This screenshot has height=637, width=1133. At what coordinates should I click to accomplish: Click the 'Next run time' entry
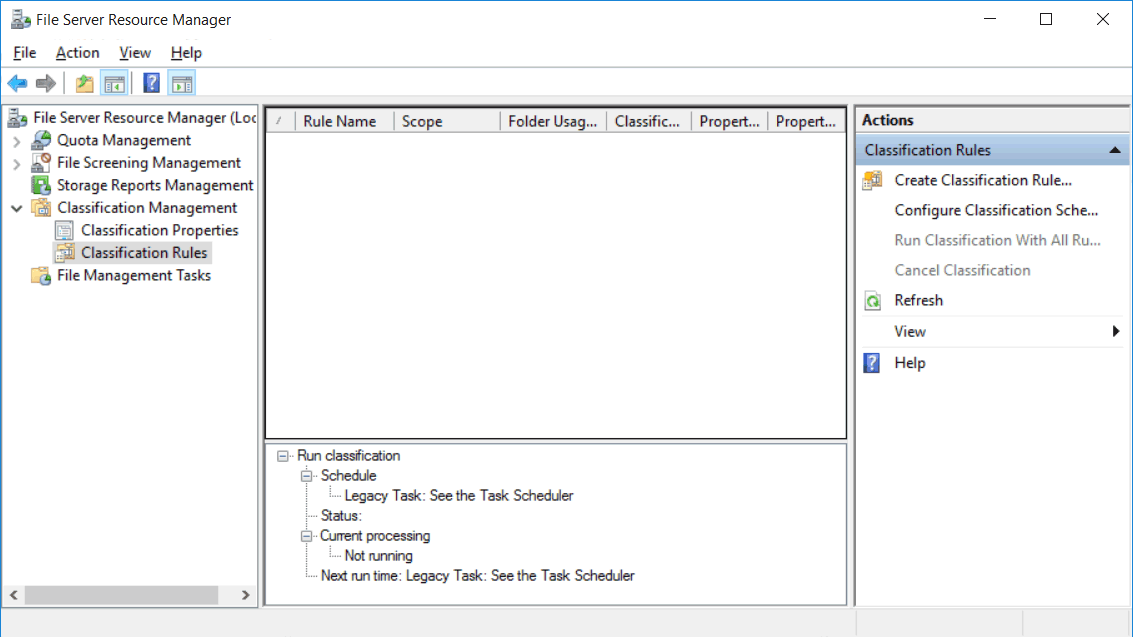coord(478,576)
